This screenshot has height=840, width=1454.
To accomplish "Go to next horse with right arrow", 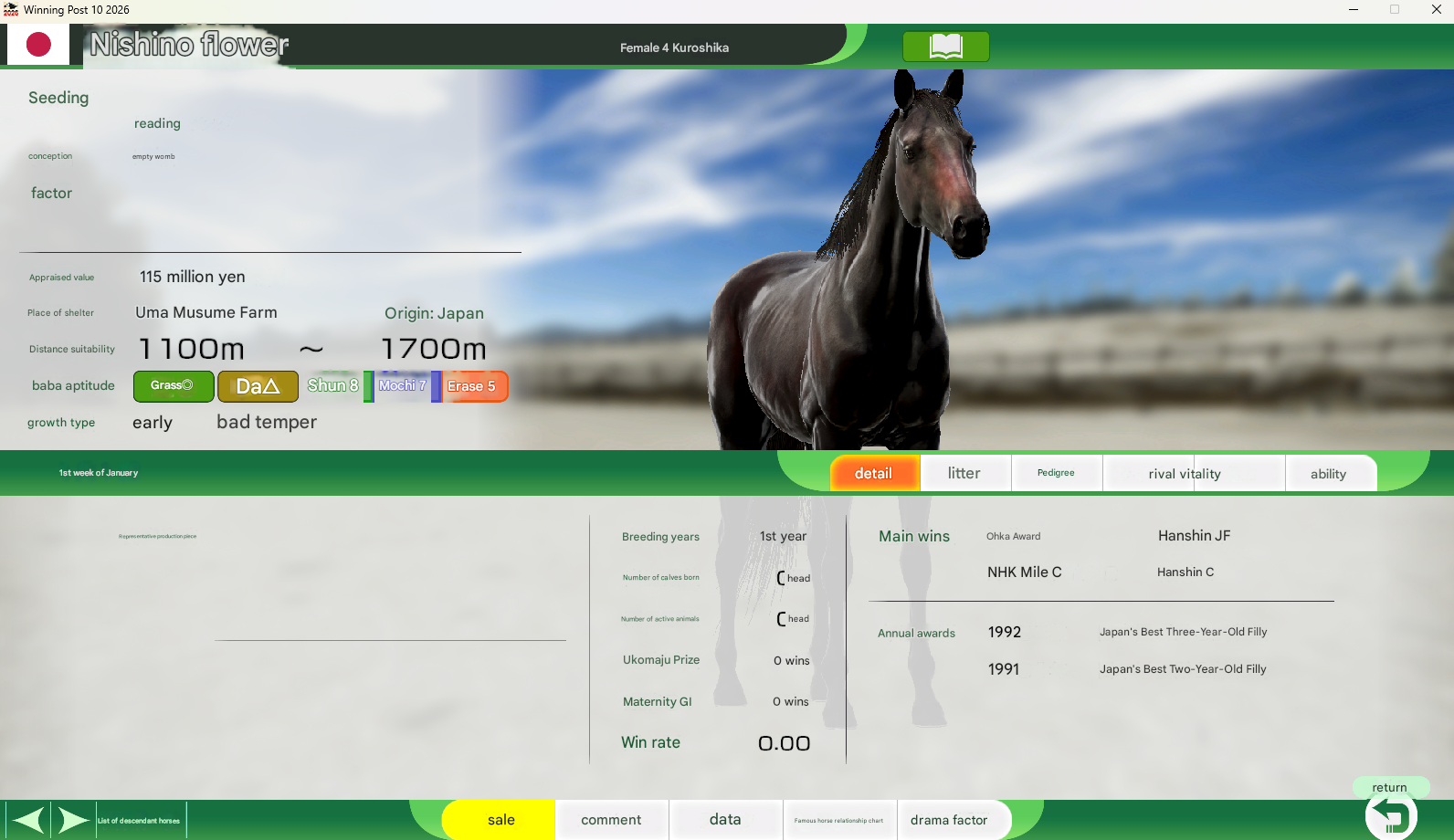I will [73, 820].
